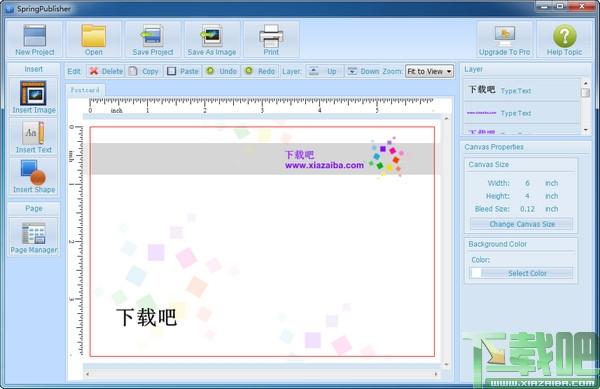Click Select Color button
The width and height of the screenshot is (600, 389).
(527, 273)
